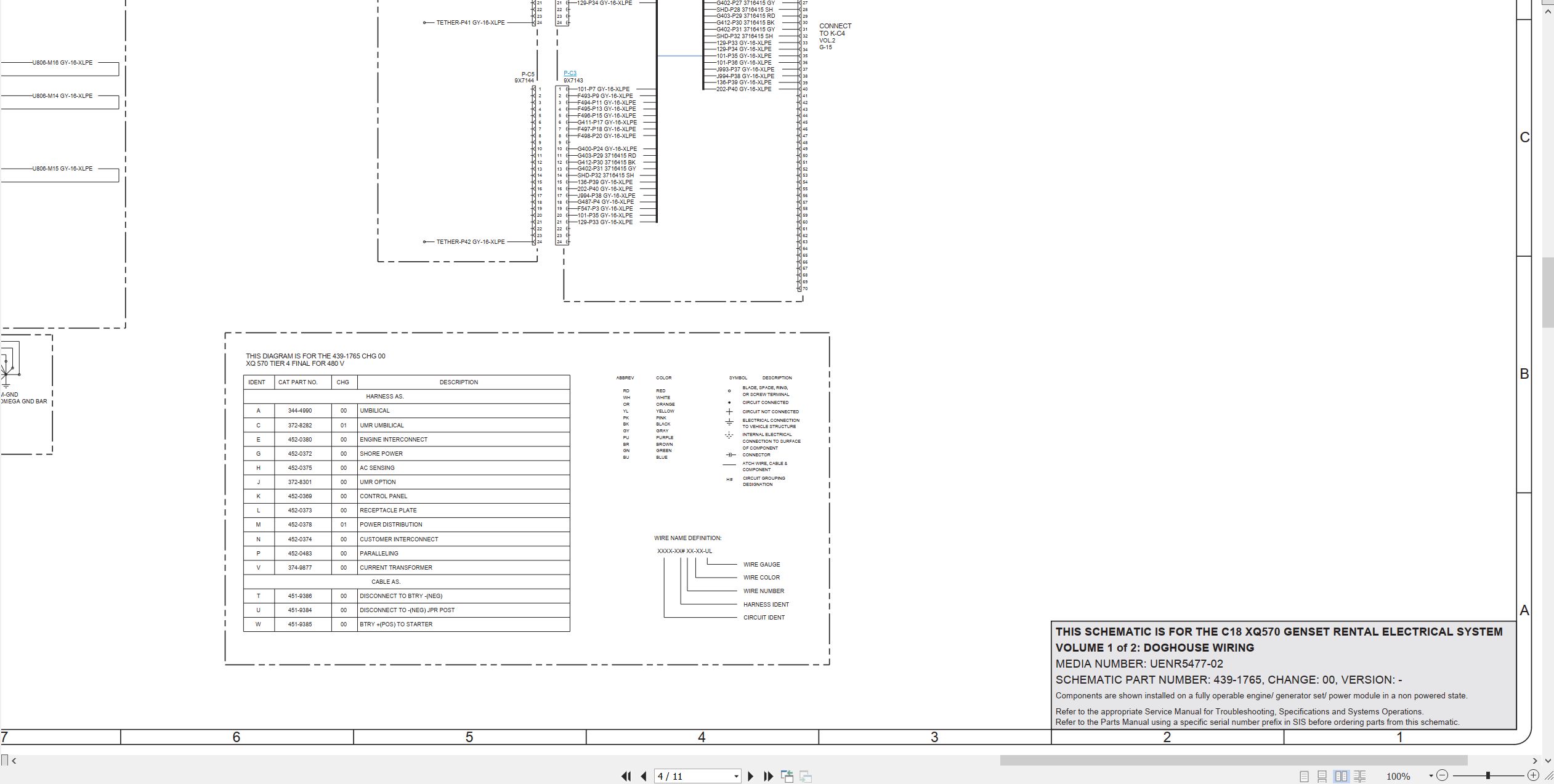This screenshot has width=1554, height=784.
Task: Click 'TETHER-P42 GY-16-XLPE' wire label
Action: (471, 242)
